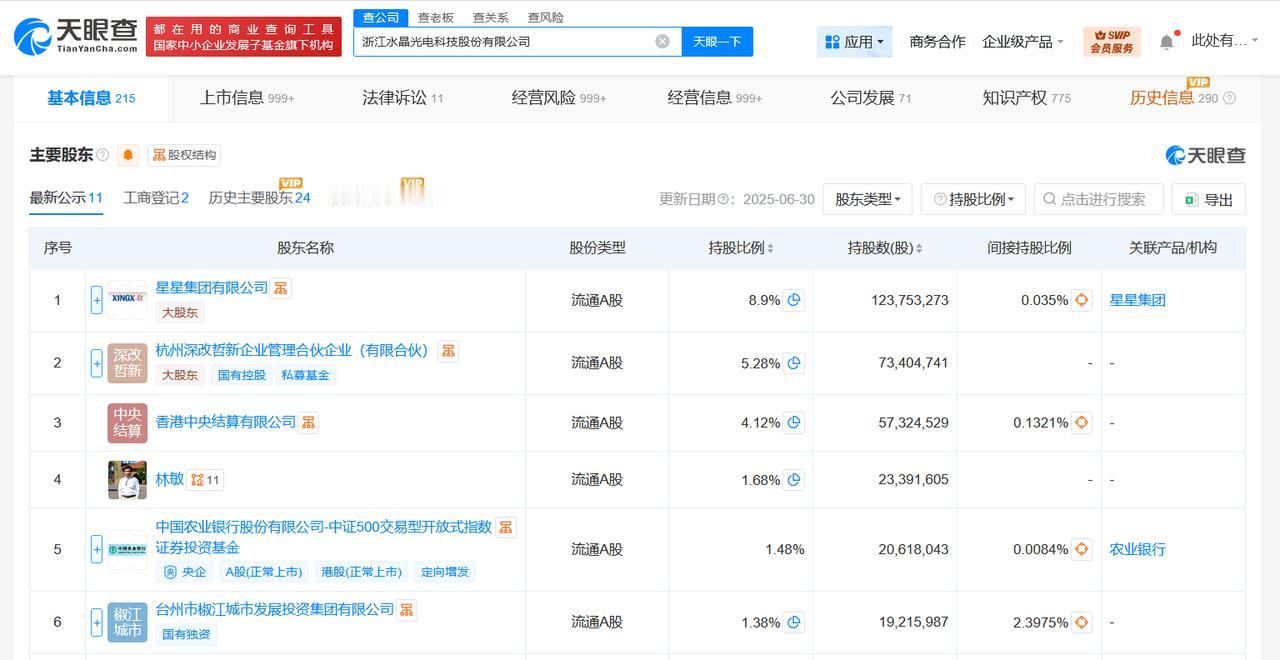Click help icon beside 主要股东 heading
Image resolution: width=1280 pixels, height=660 pixels.
point(103,155)
